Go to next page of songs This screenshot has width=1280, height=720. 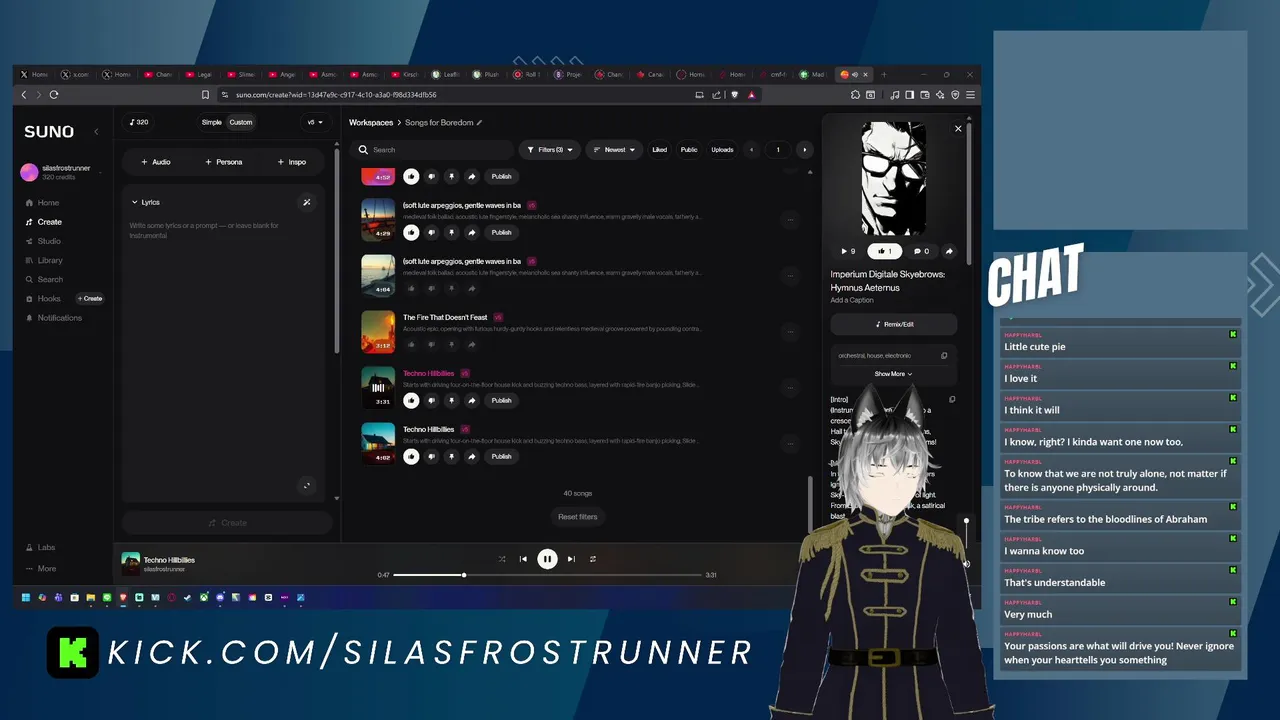tap(804, 150)
